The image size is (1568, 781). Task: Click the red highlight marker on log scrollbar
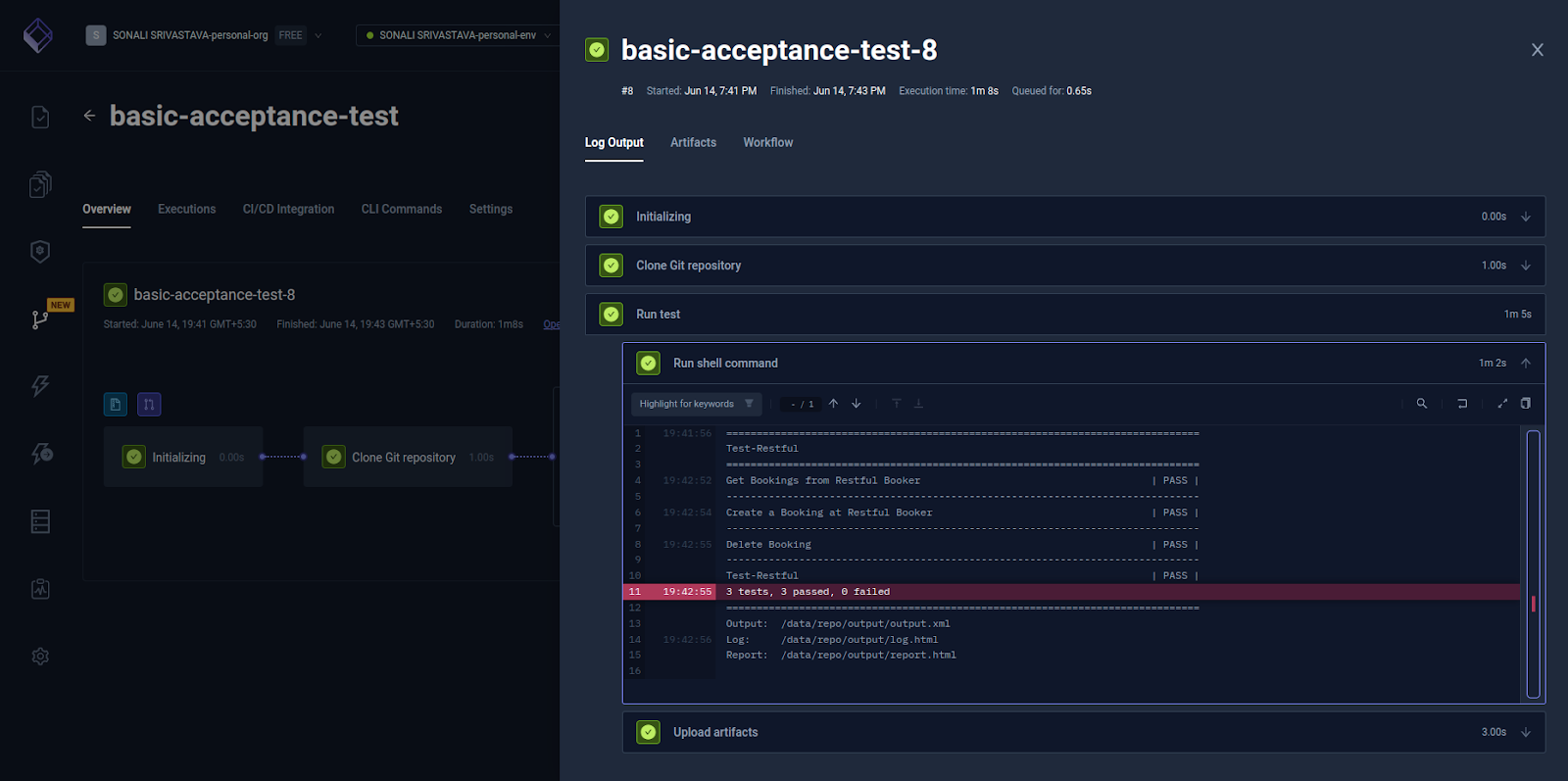(x=1534, y=604)
